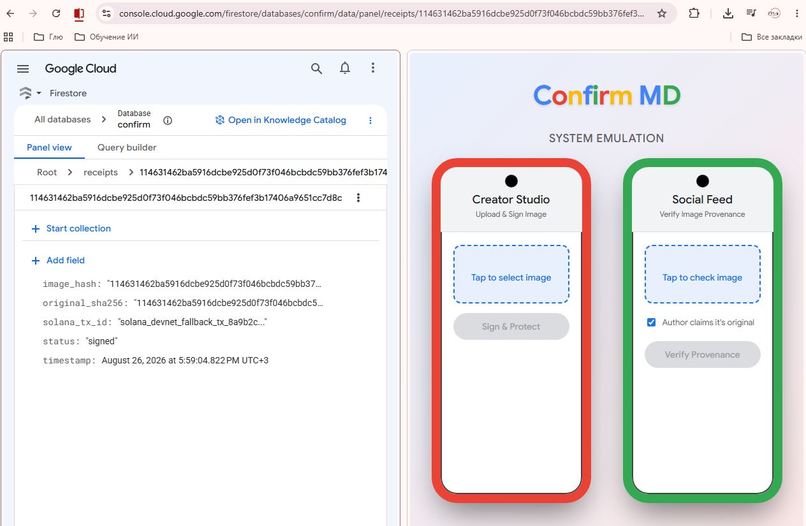Open the Обучение ИИ bookmark folder
Image resolution: width=806 pixels, height=526 pixels.
pos(106,37)
